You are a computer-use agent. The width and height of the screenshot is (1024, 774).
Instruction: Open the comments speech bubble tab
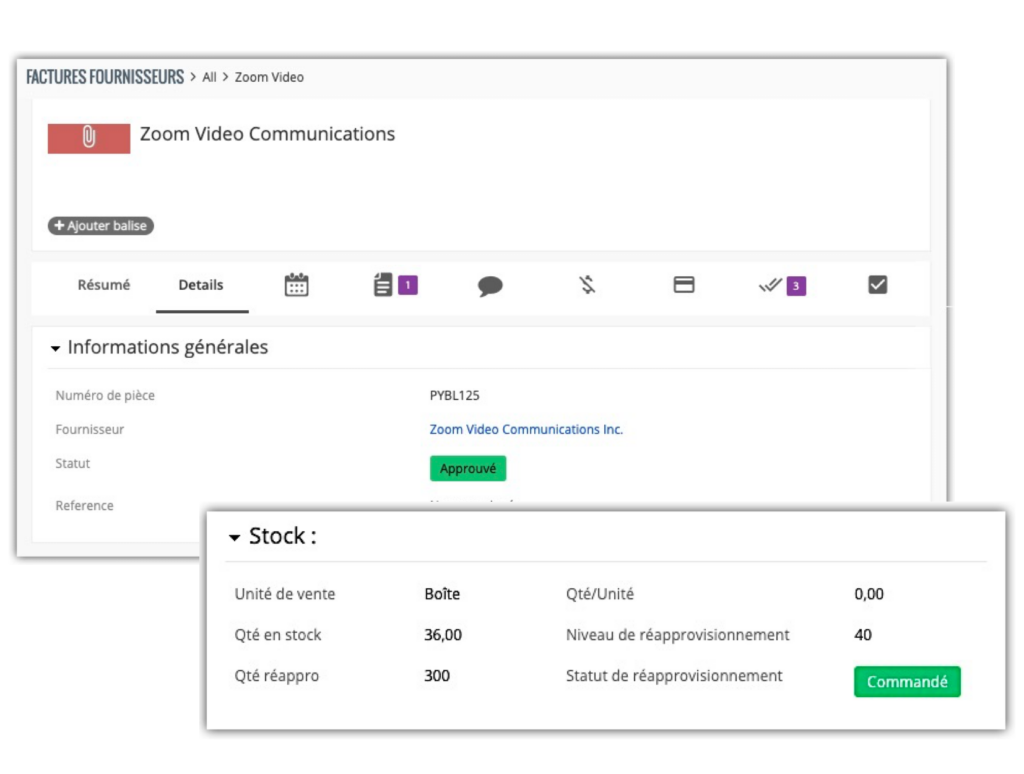(x=490, y=286)
